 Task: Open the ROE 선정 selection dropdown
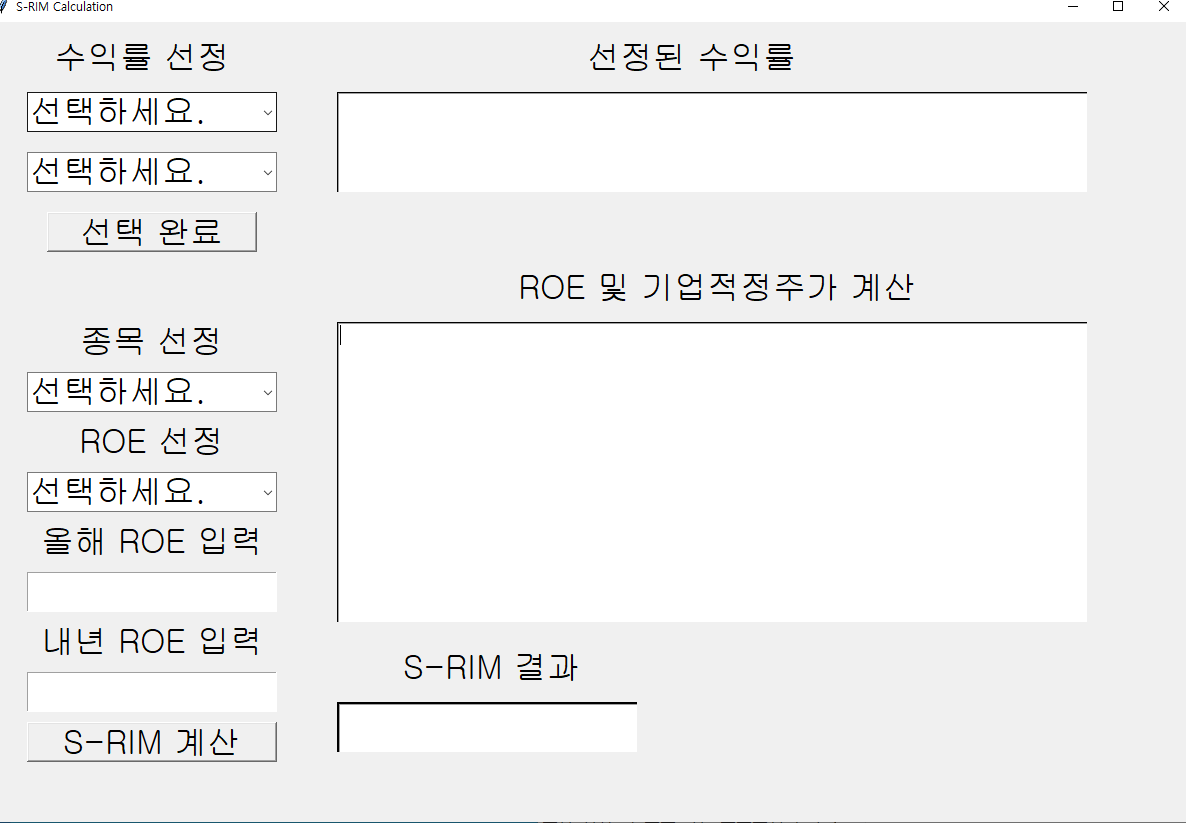click(x=267, y=492)
